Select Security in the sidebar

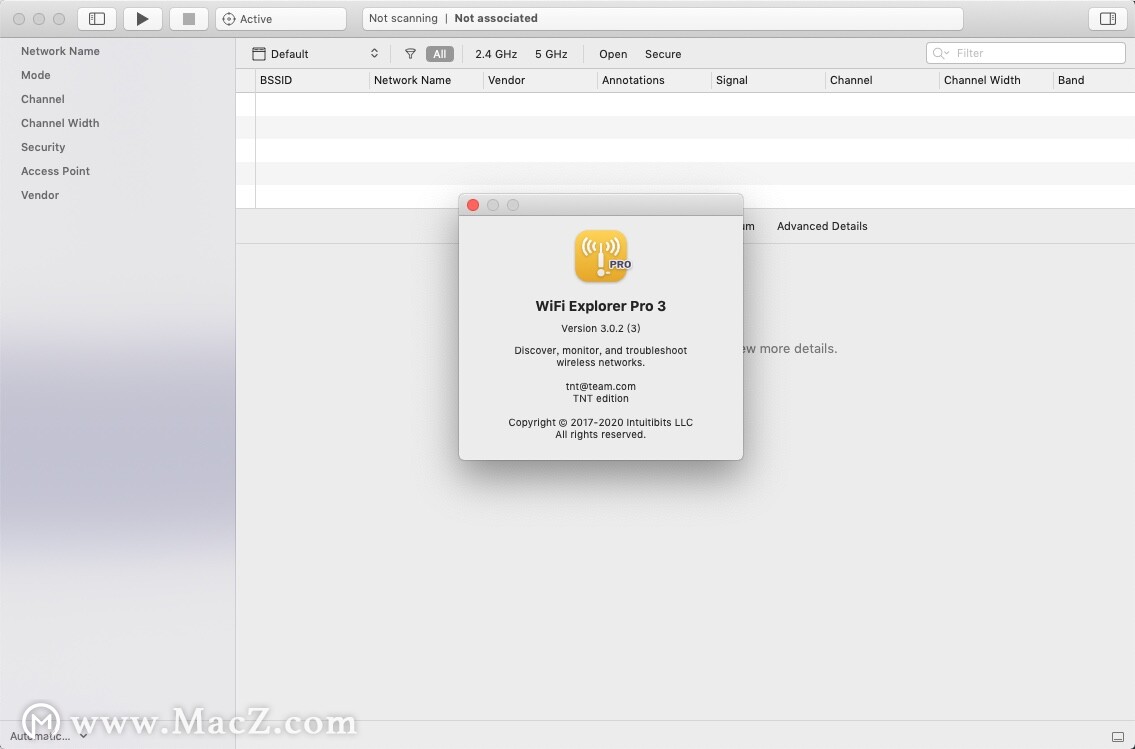coord(43,147)
